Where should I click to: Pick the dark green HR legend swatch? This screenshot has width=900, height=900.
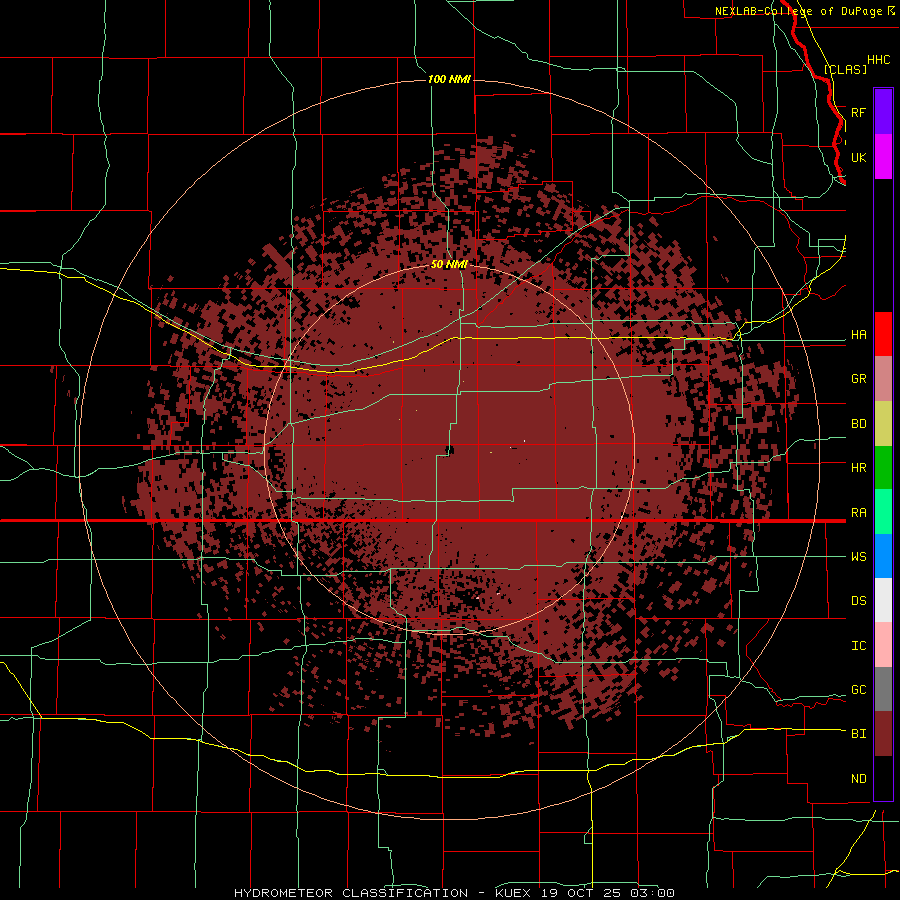click(x=883, y=468)
